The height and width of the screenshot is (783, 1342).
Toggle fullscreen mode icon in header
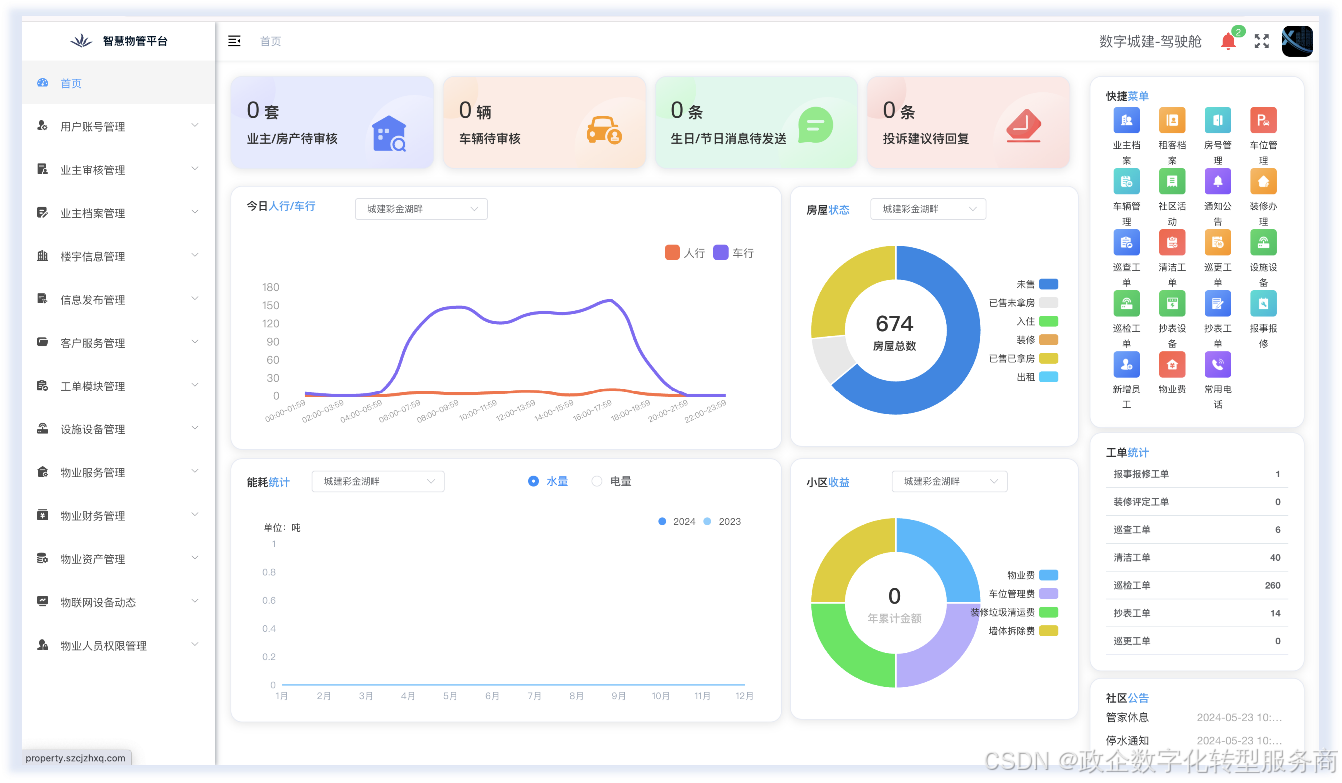[1262, 41]
